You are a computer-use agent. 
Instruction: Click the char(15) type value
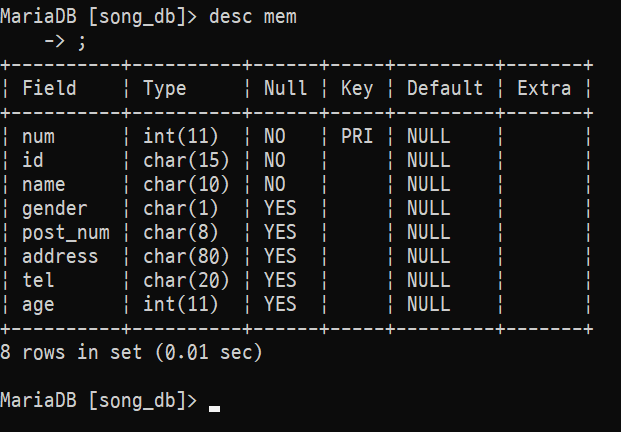pos(187,160)
